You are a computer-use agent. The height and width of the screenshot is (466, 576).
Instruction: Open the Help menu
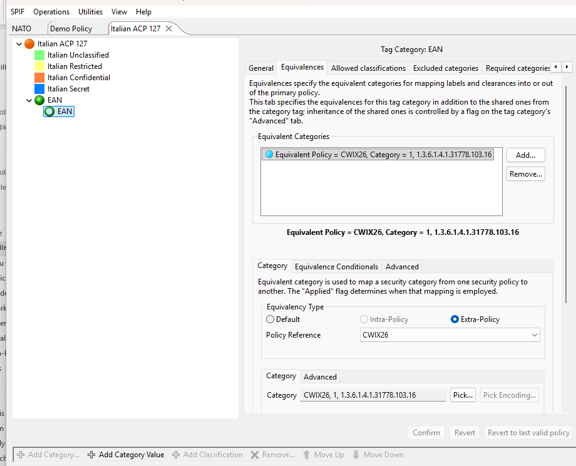coord(143,12)
